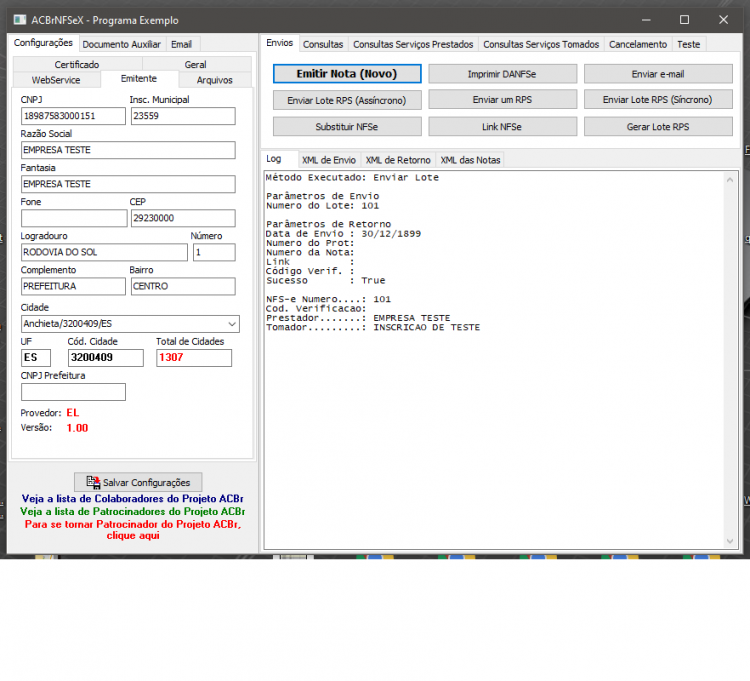This screenshot has width=750, height=681.
Task: Click the ACBrNFSeX app icon in title bar
Action: 20,20
